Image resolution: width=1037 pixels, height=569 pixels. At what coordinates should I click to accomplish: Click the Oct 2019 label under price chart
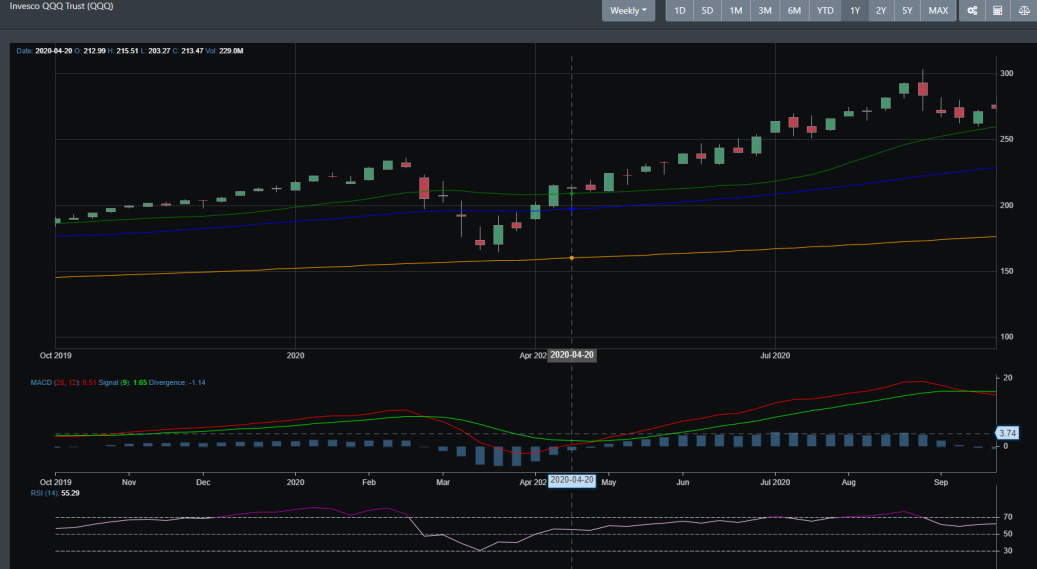click(56, 356)
